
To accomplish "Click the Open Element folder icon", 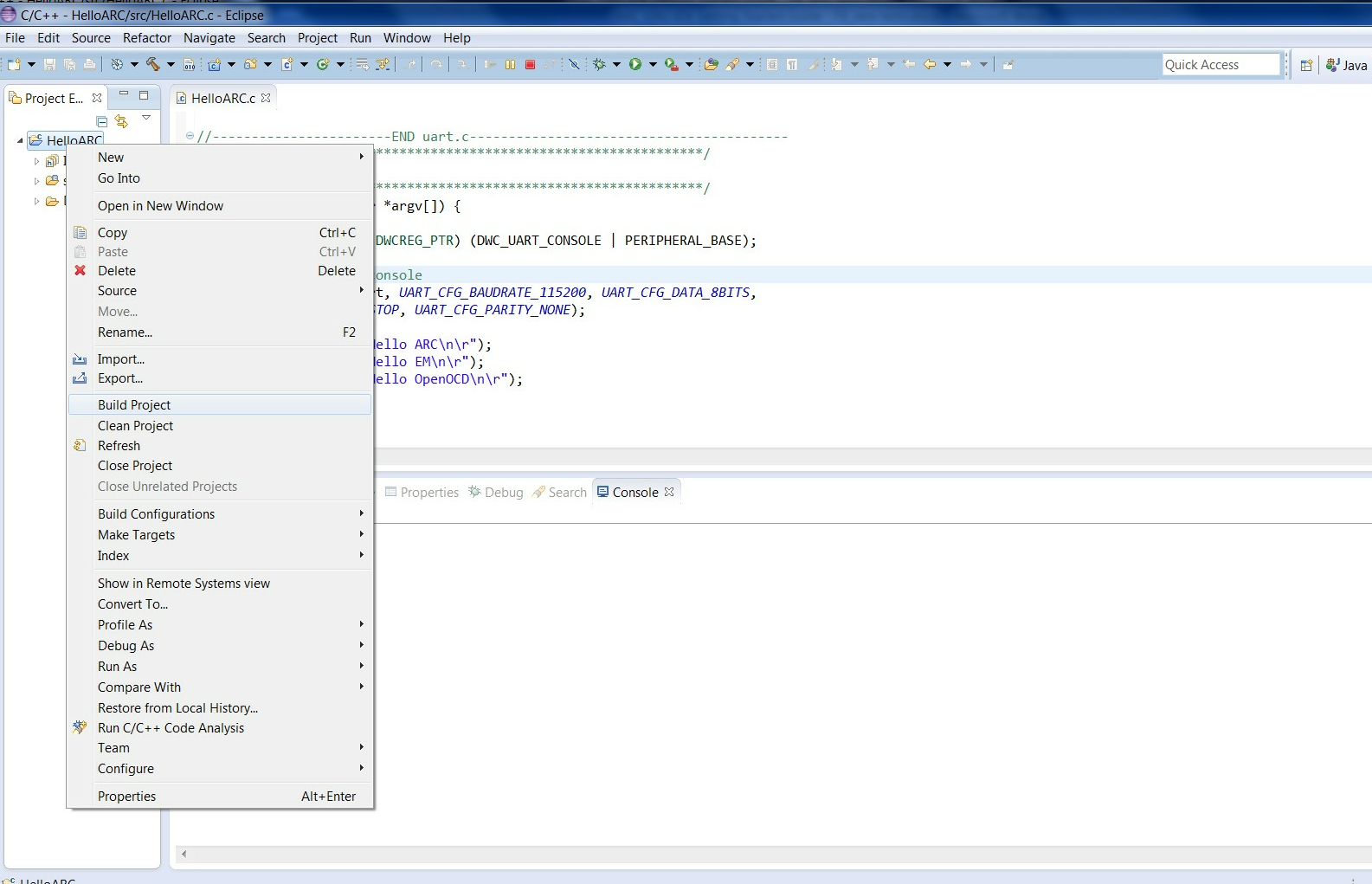I will (712, 64).
